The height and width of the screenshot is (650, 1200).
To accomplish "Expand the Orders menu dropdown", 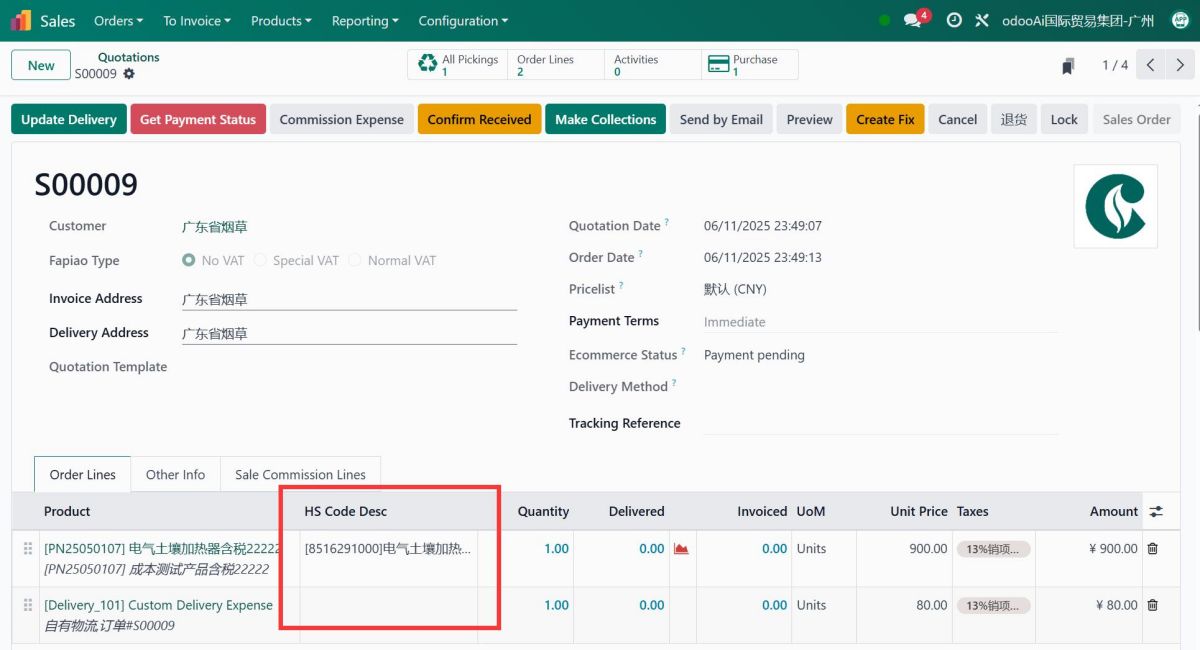I will pos(118,21).
